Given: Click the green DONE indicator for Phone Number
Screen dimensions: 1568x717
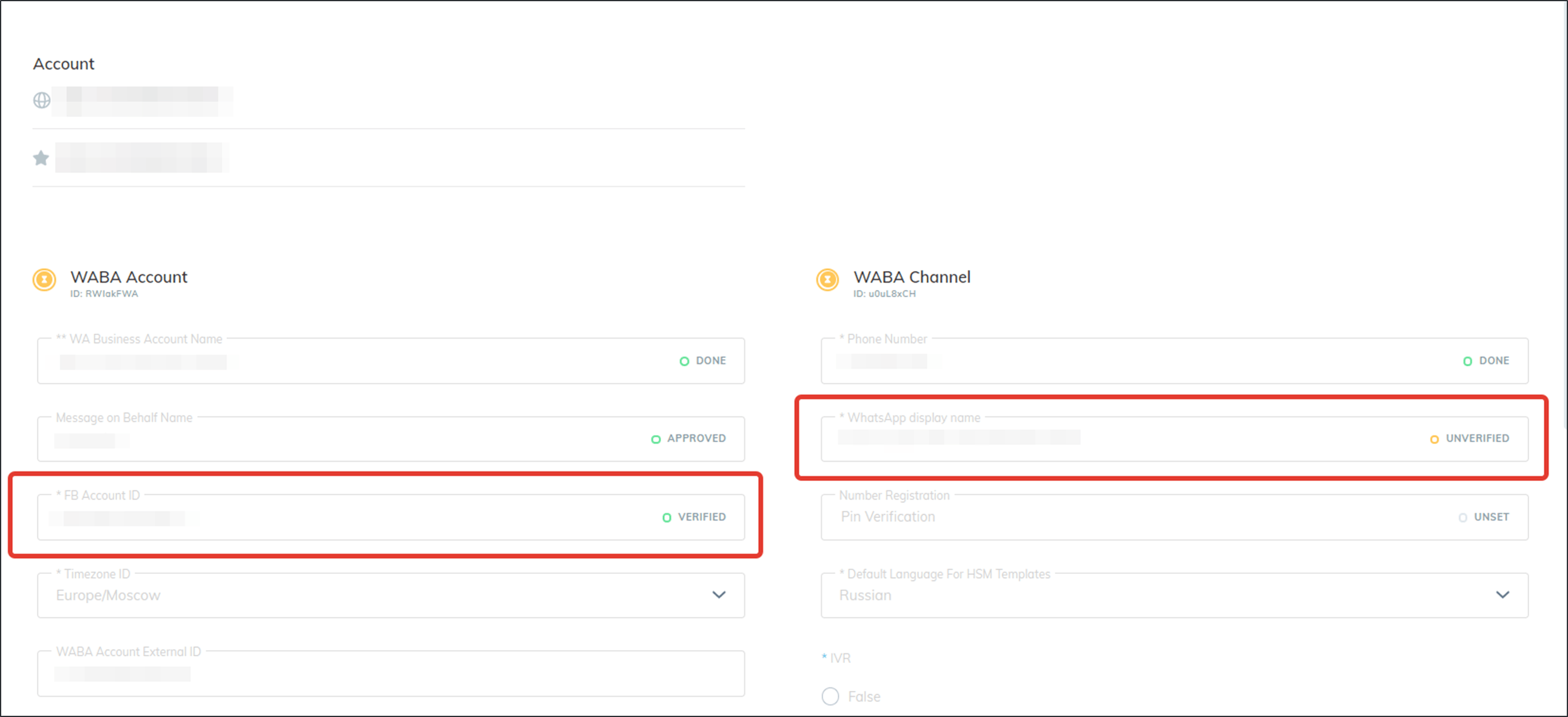Looking at the screenshot, I should (x=1467, y=361).
